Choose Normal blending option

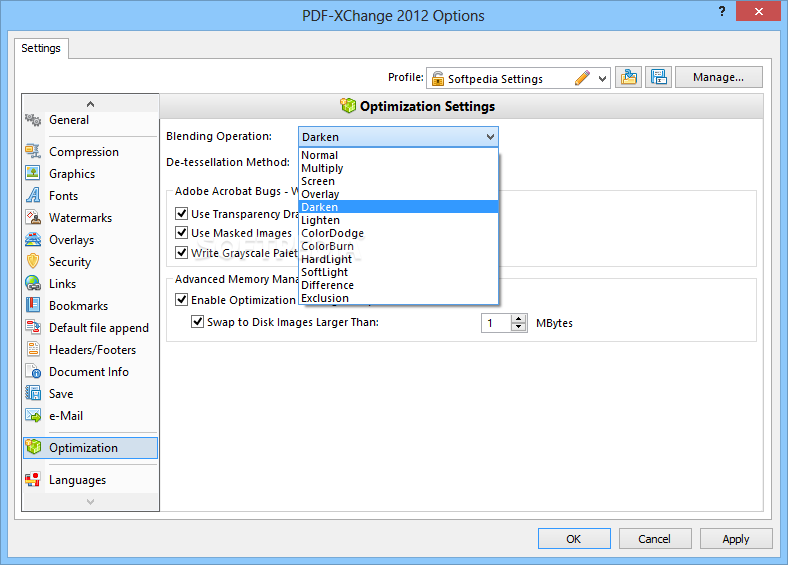pyautogui.click(x=399, y=155)
